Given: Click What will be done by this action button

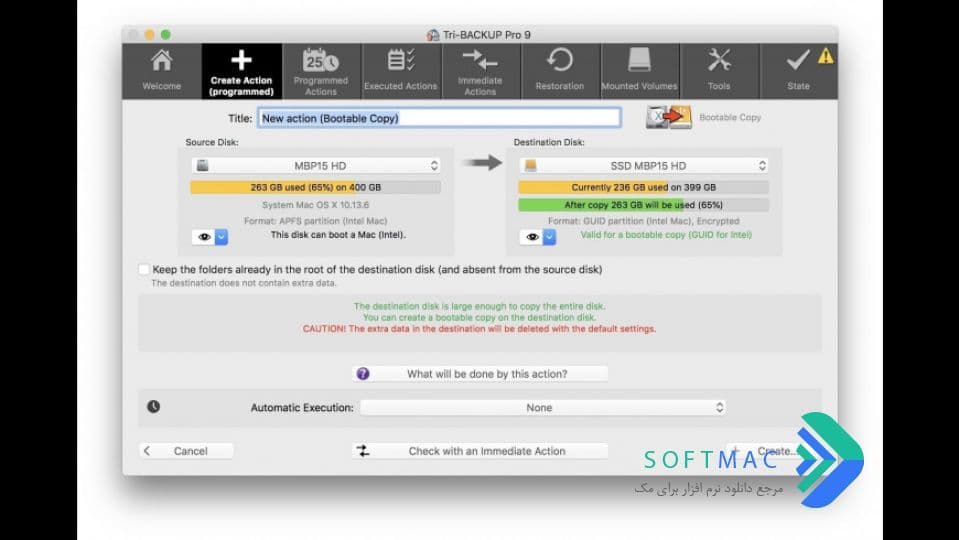Looking at the screenshot, I should (x=480, y=374).
